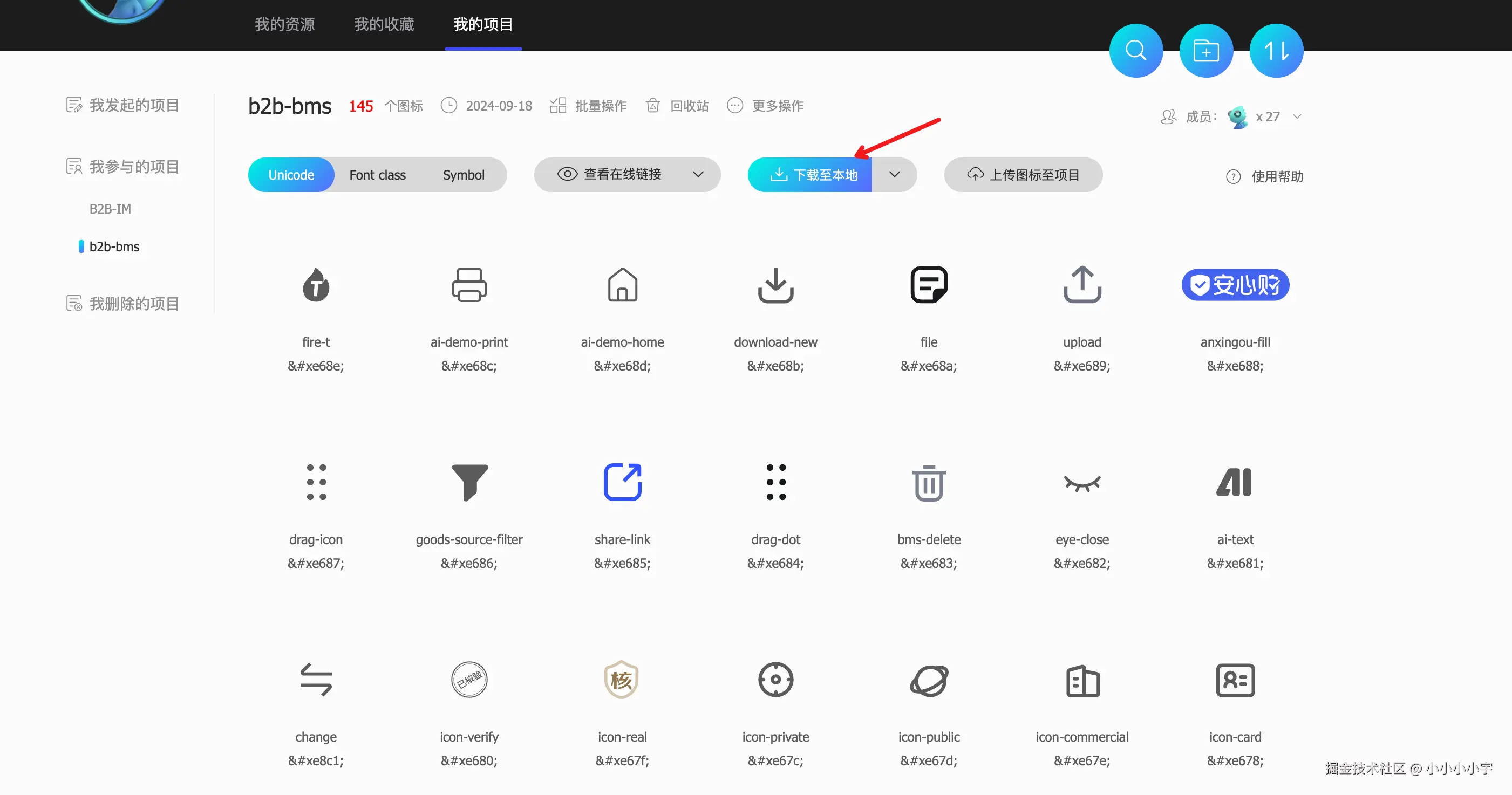Click the code &#xe683; under bms-delete

[x=929, y=563]
